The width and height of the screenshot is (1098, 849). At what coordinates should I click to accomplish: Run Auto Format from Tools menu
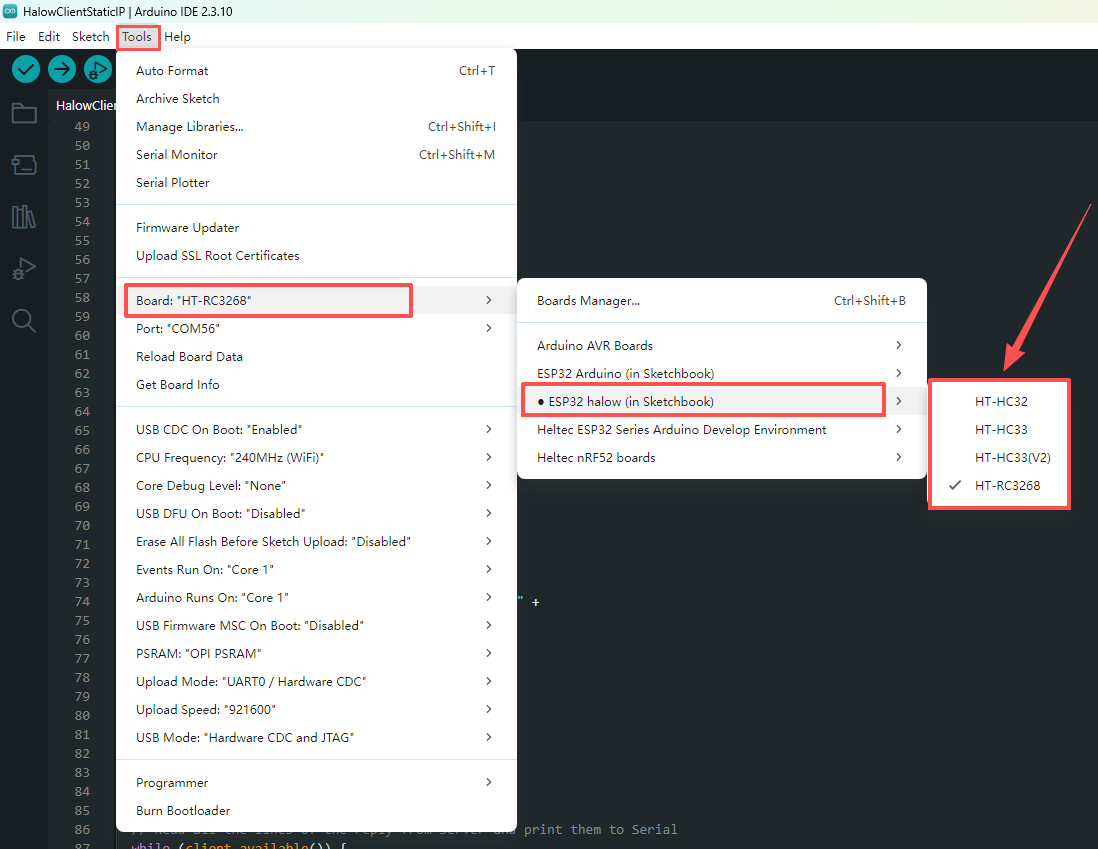click(x=317, y=71)
